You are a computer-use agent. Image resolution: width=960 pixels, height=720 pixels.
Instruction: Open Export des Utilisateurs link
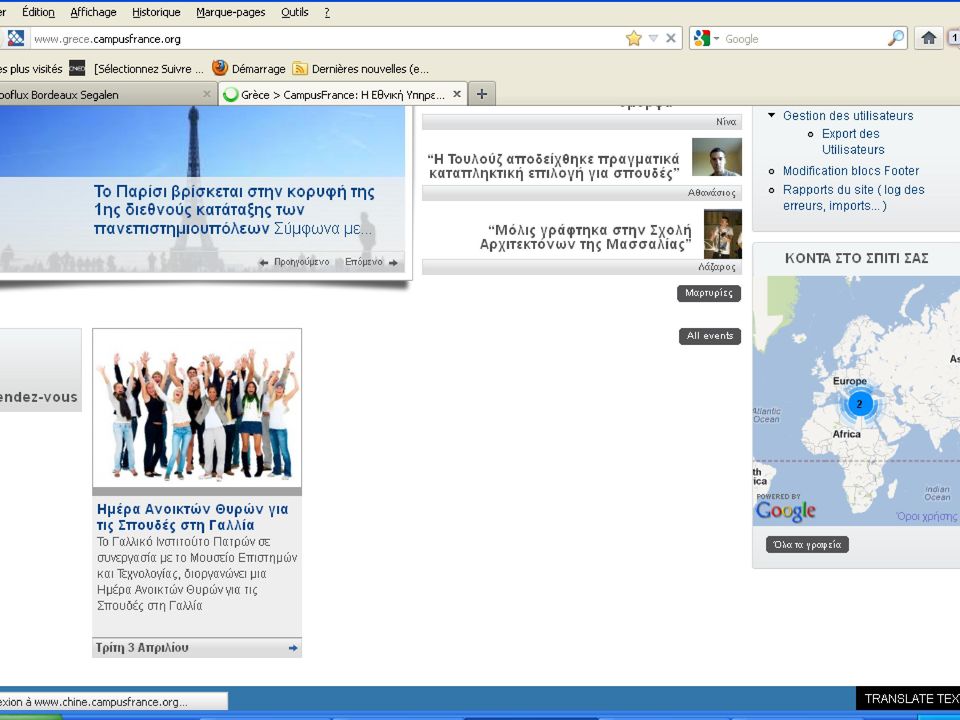pyautogui.click(x=853, y=141)
